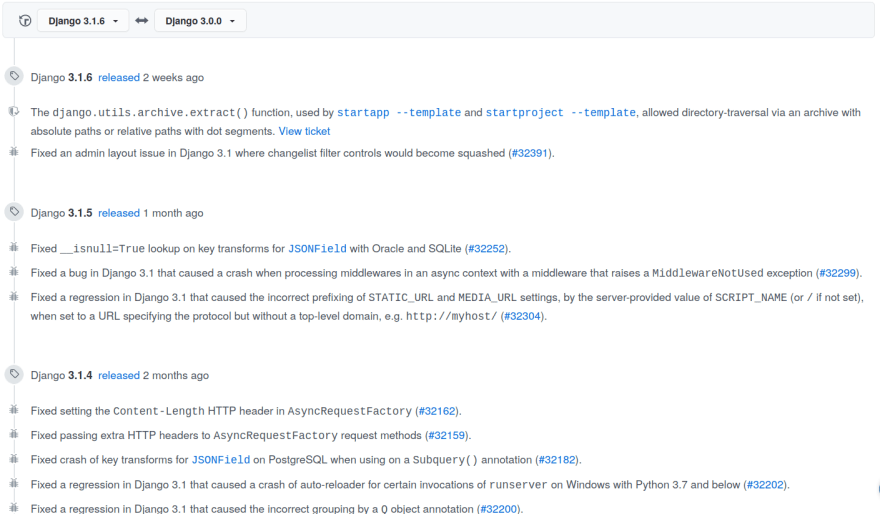Open the startproject --template link

pos(561,113)
